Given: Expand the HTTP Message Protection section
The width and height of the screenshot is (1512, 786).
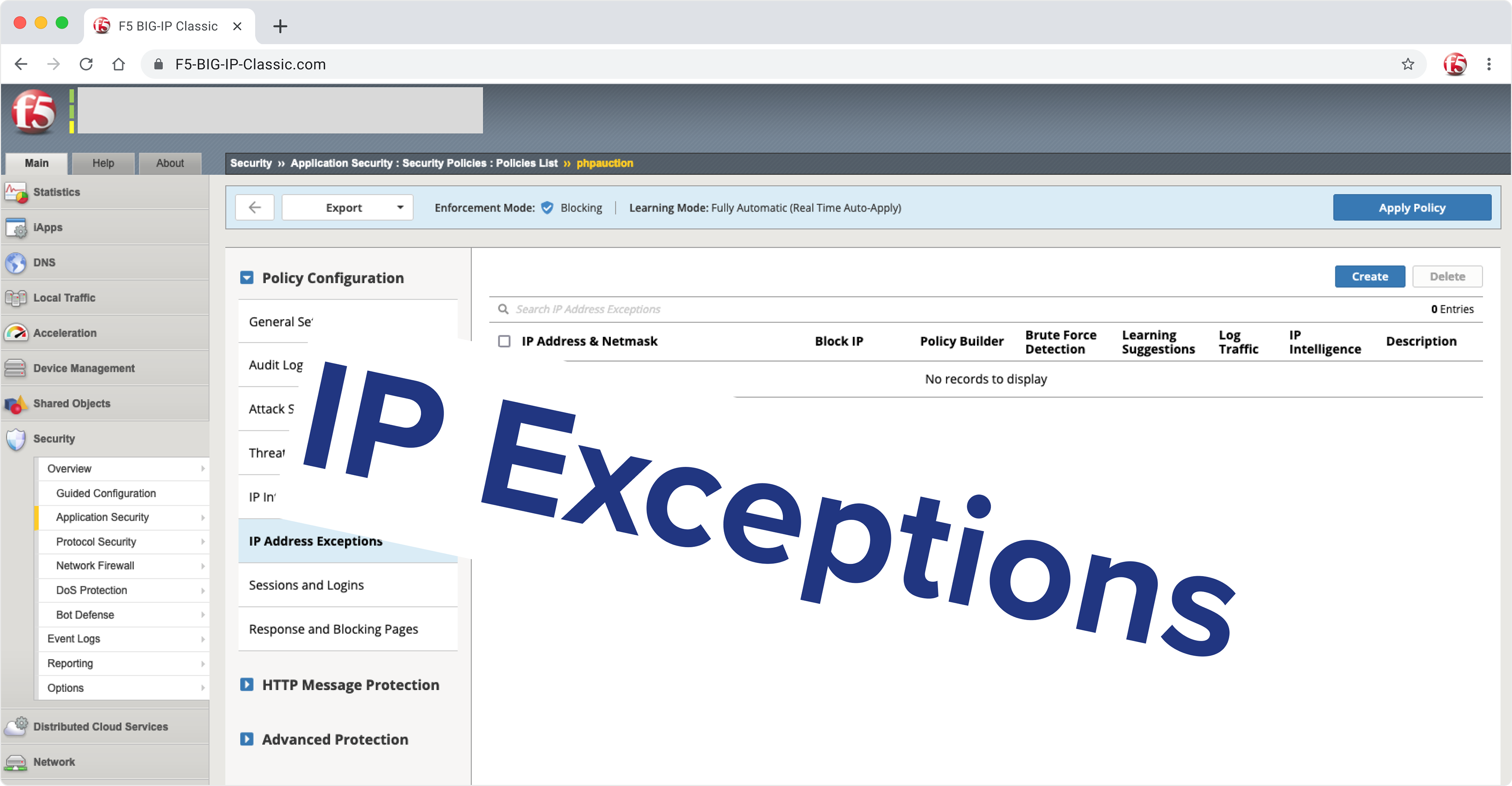Looking at the screenshot, I should 246,684.
